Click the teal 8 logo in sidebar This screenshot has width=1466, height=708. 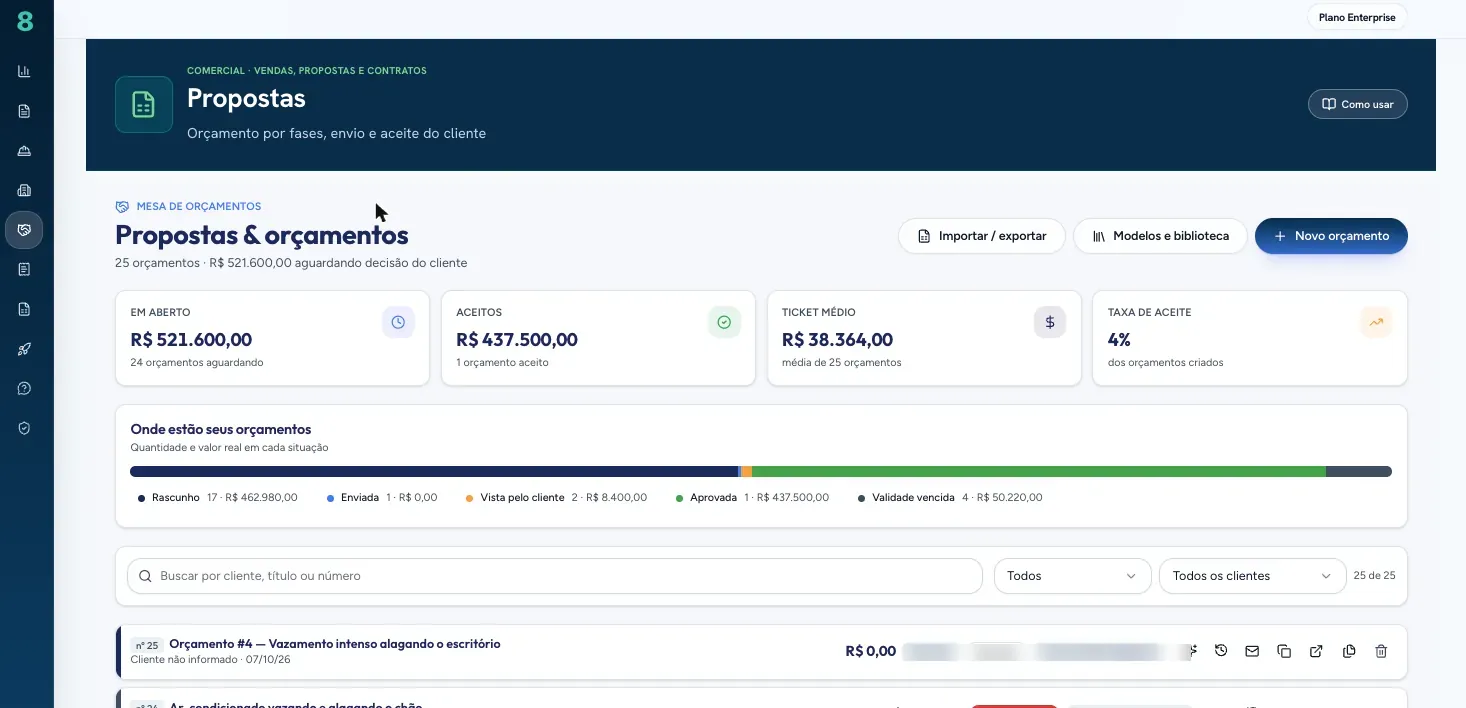point(24,20)
